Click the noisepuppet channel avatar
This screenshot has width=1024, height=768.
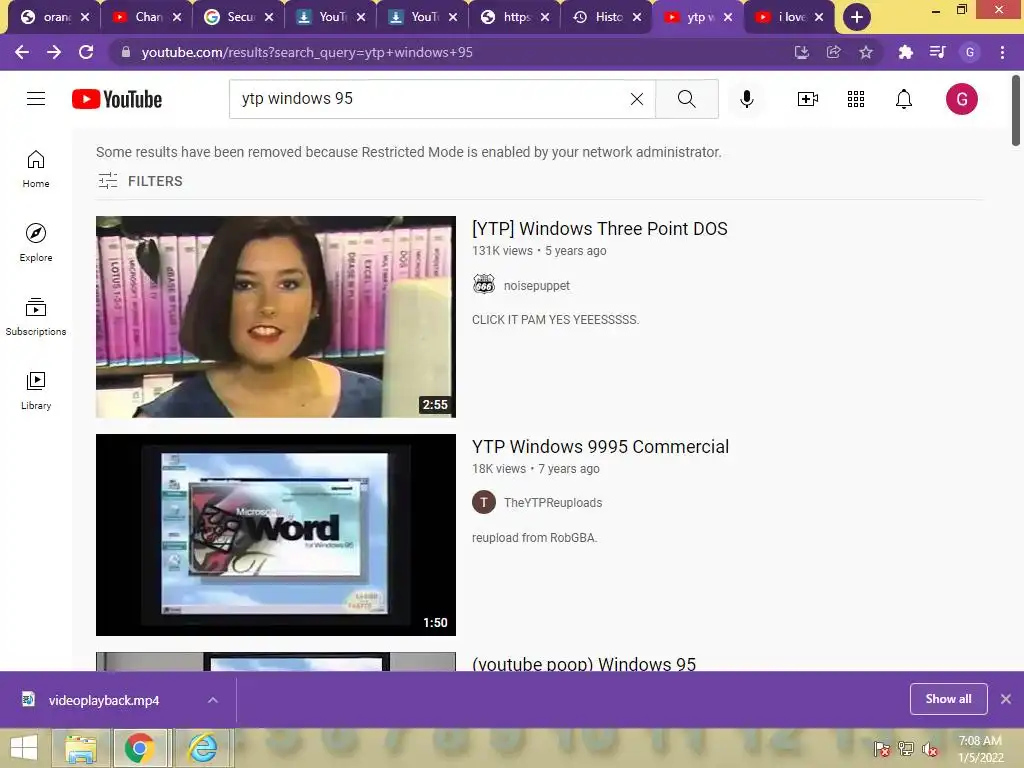(484, 284)
